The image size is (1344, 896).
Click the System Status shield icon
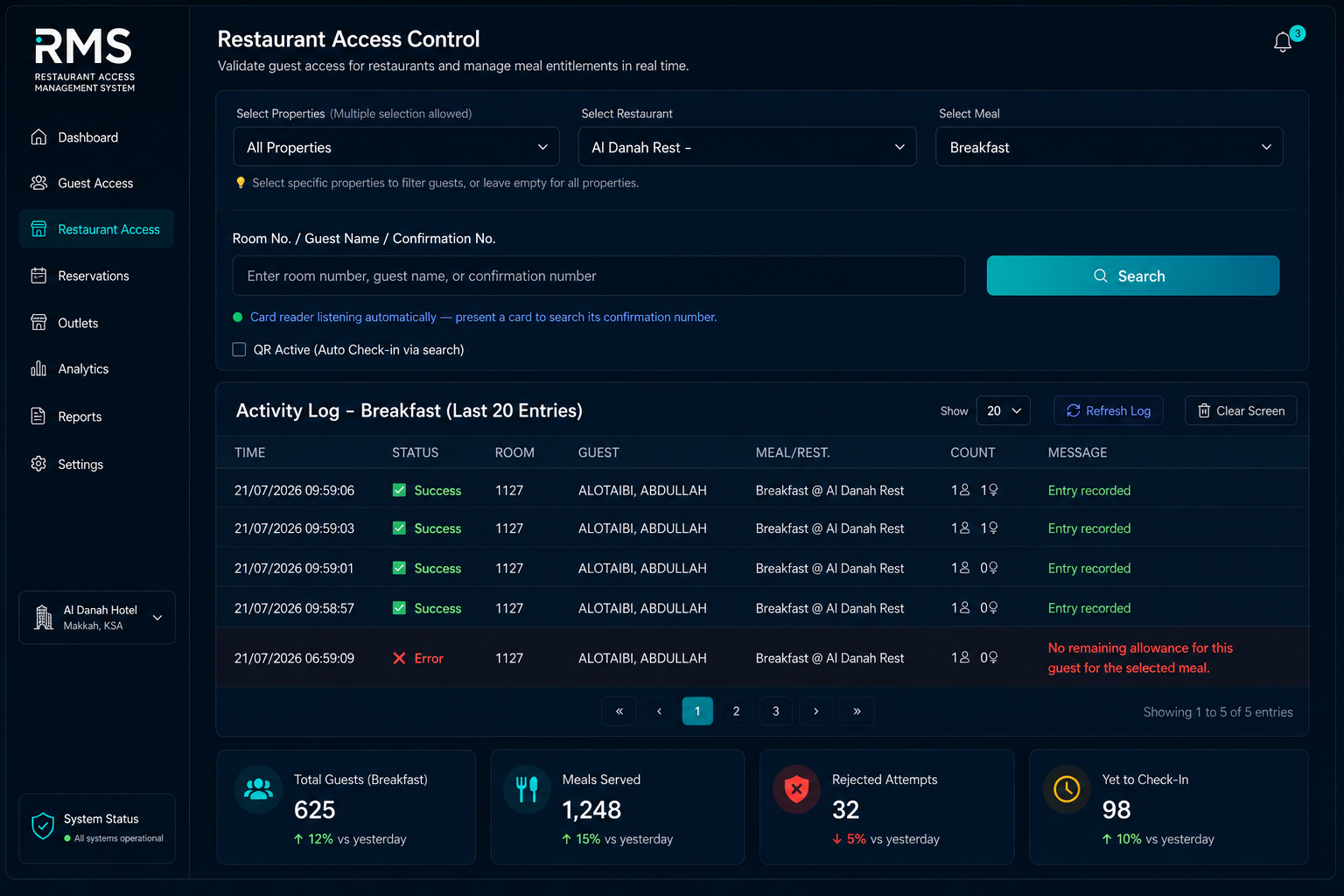43,826
